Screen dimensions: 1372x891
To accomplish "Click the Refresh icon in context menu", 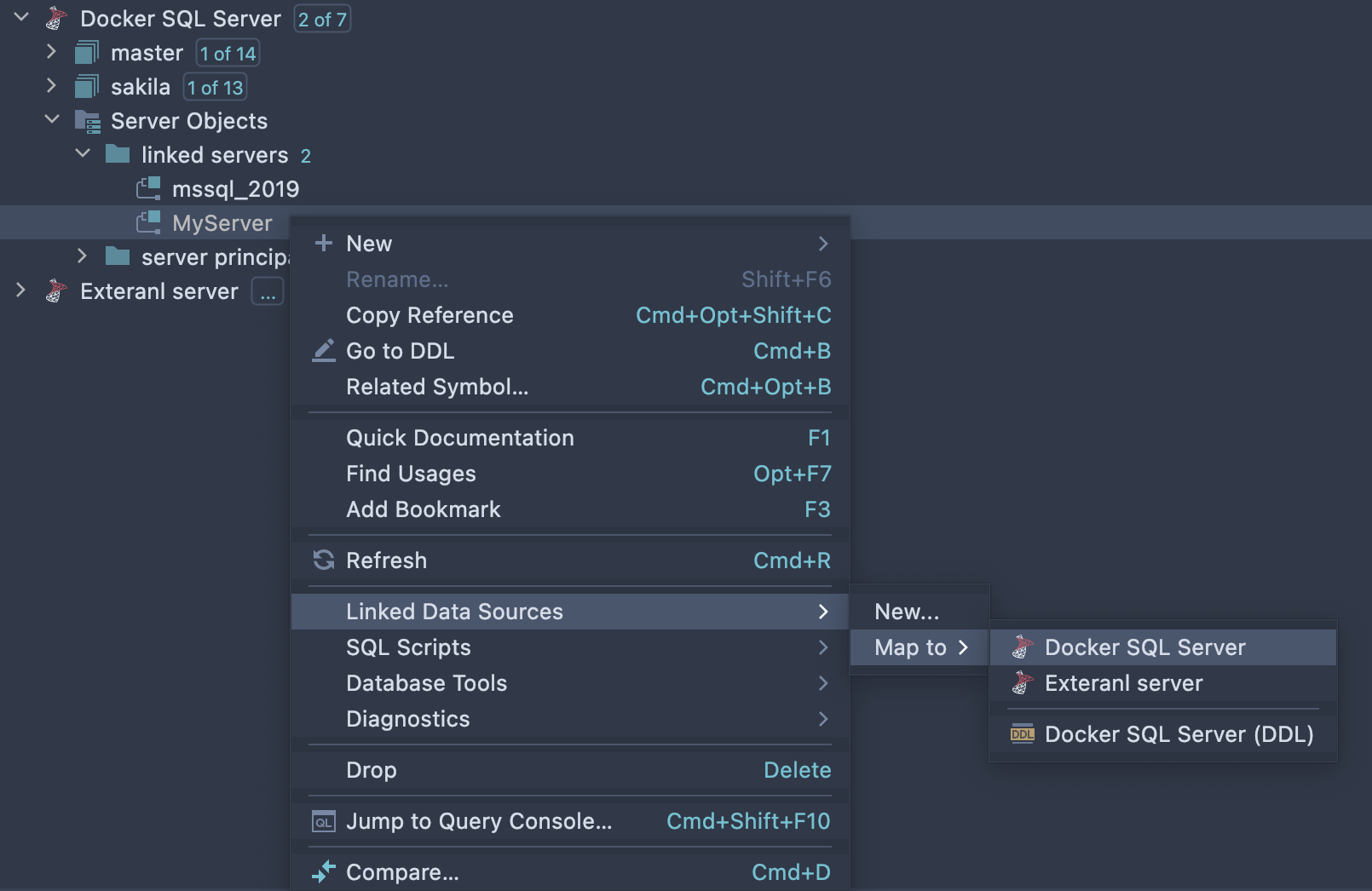I will pyautogui.click(x=324, y=560).
